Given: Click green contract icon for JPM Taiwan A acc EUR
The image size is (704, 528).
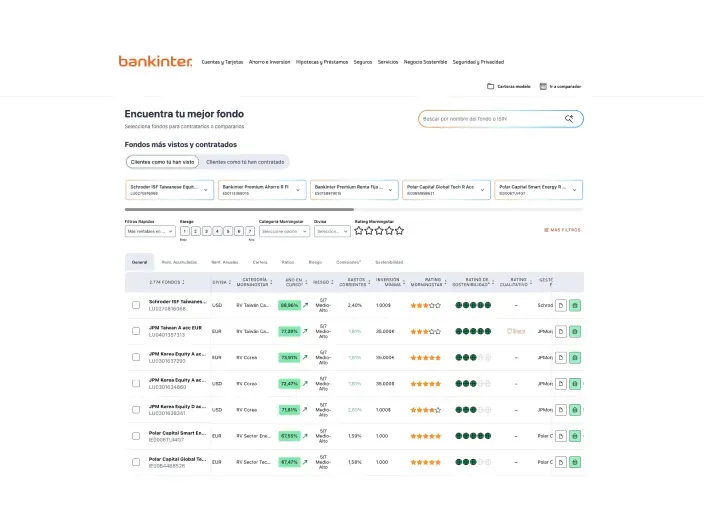Looking at the screenshot, I should pyautogui.click(x=575, y=331).
